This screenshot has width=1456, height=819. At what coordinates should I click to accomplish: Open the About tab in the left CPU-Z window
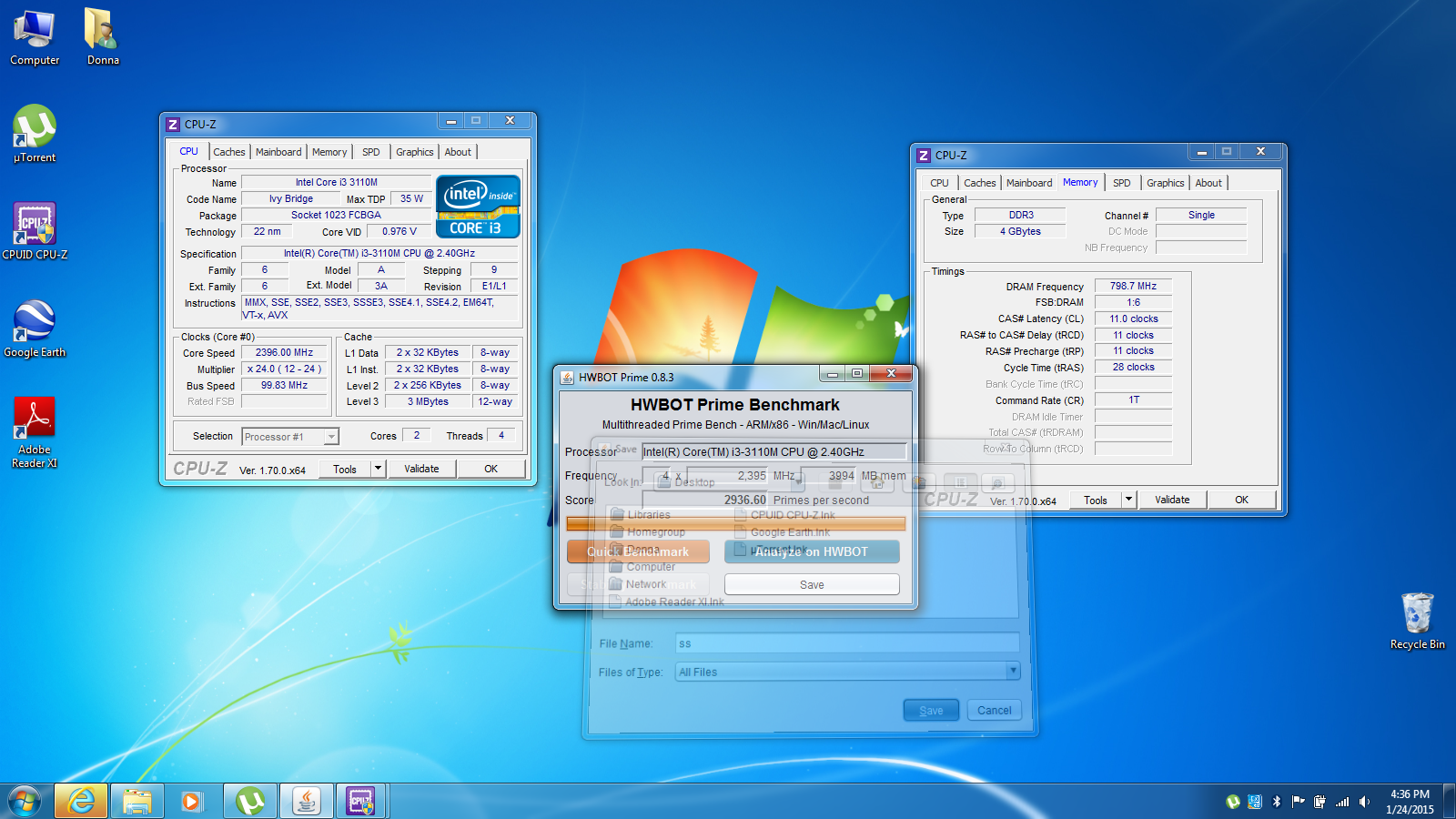tap(458, 152)
